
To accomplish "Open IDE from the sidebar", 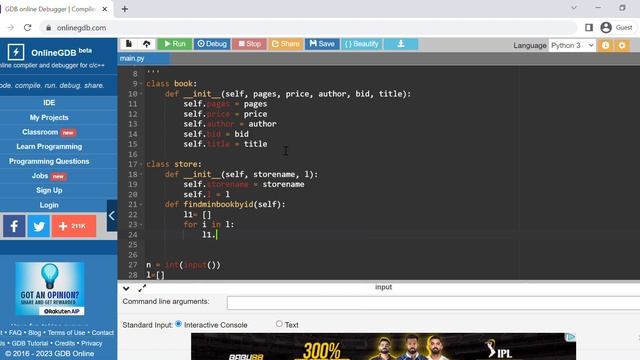I will (49, 103).
